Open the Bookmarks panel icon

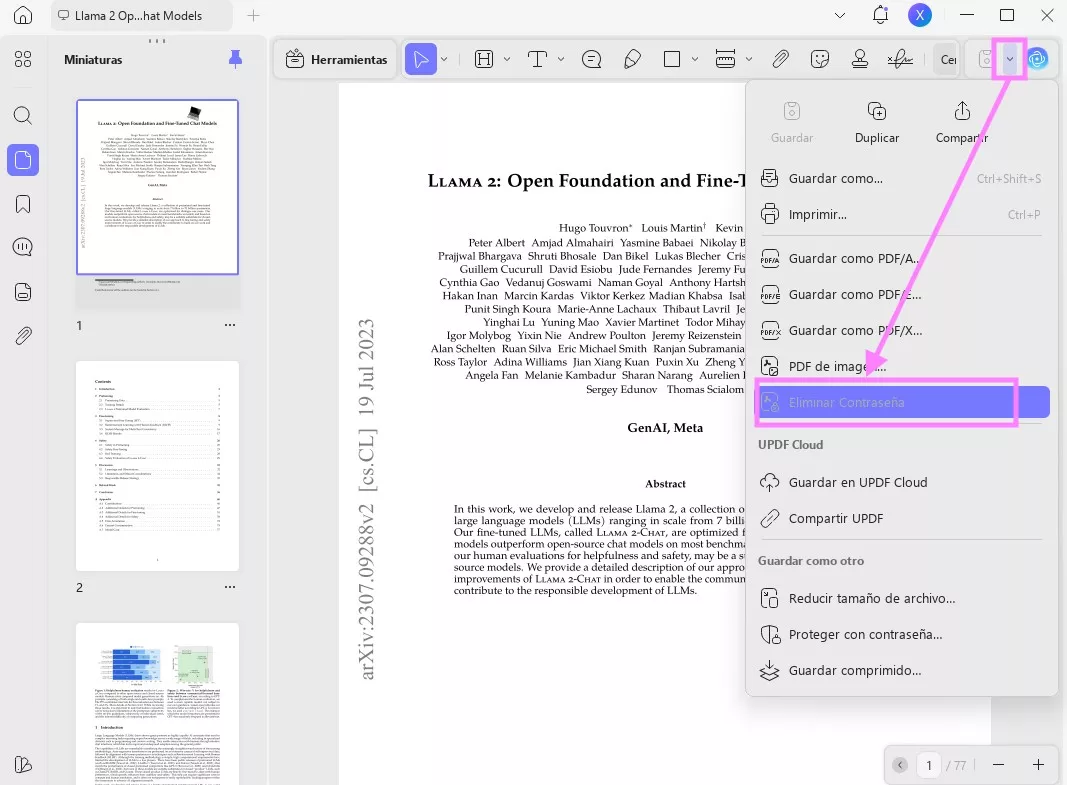pos(22,204)
